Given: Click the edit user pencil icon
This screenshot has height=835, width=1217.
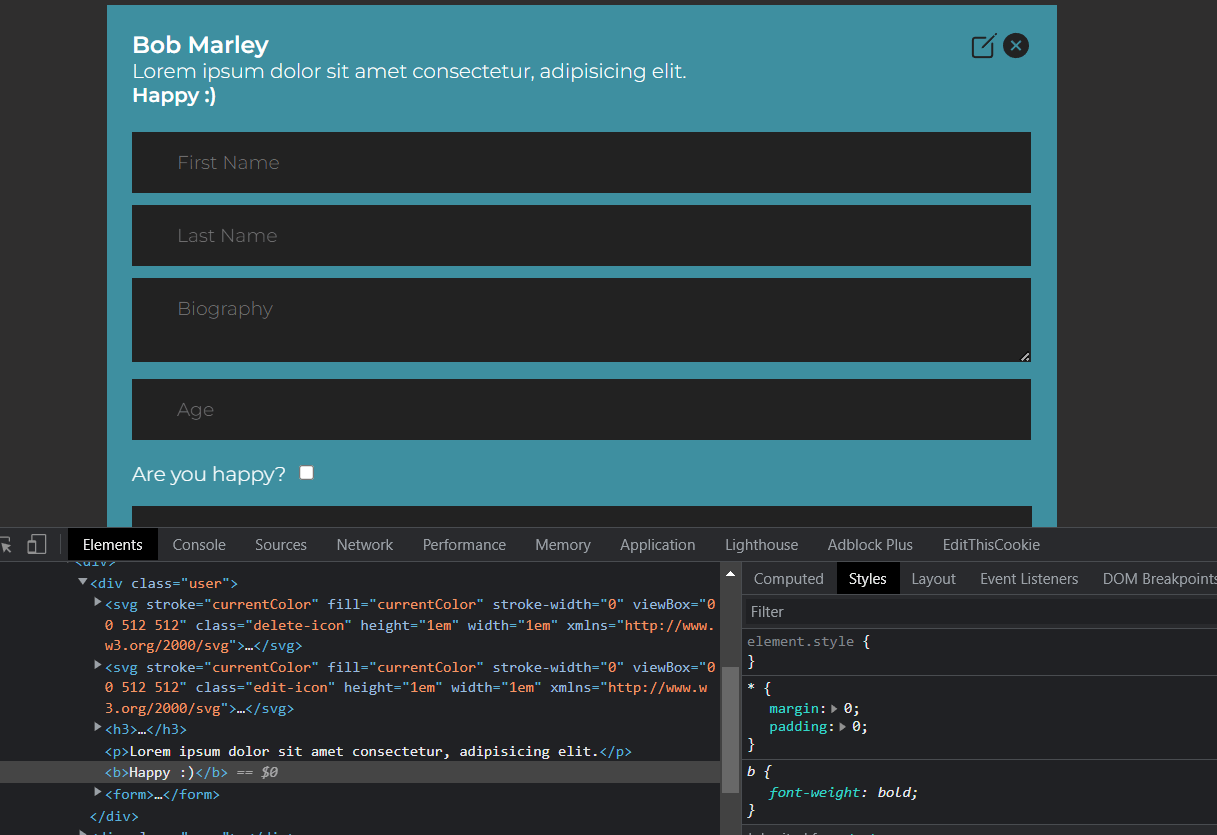Looking at the screenshot, I should pos(984,46).
